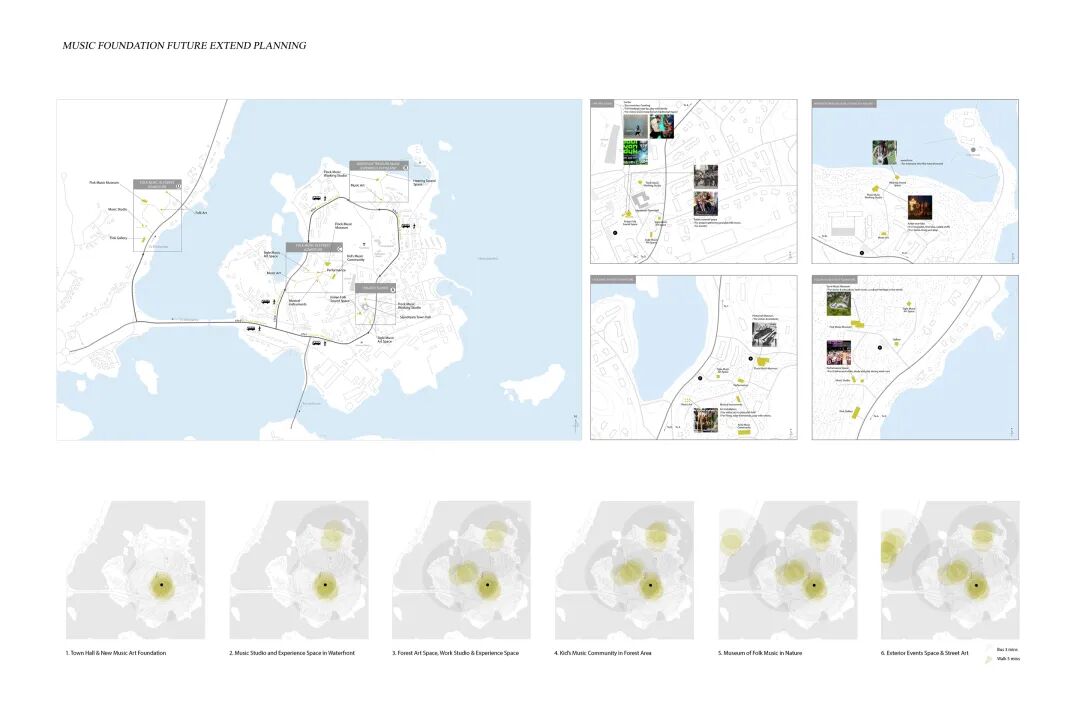Click the 'Bus 5 mins' legend entry
The height and width of the screenshot is (720, 1080).
(1008, 649)
